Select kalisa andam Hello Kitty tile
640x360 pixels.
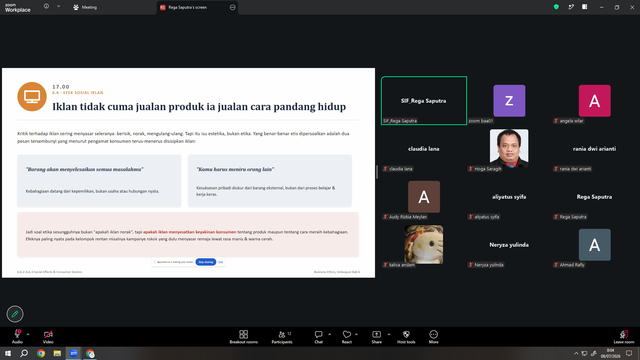coord(424,244)
